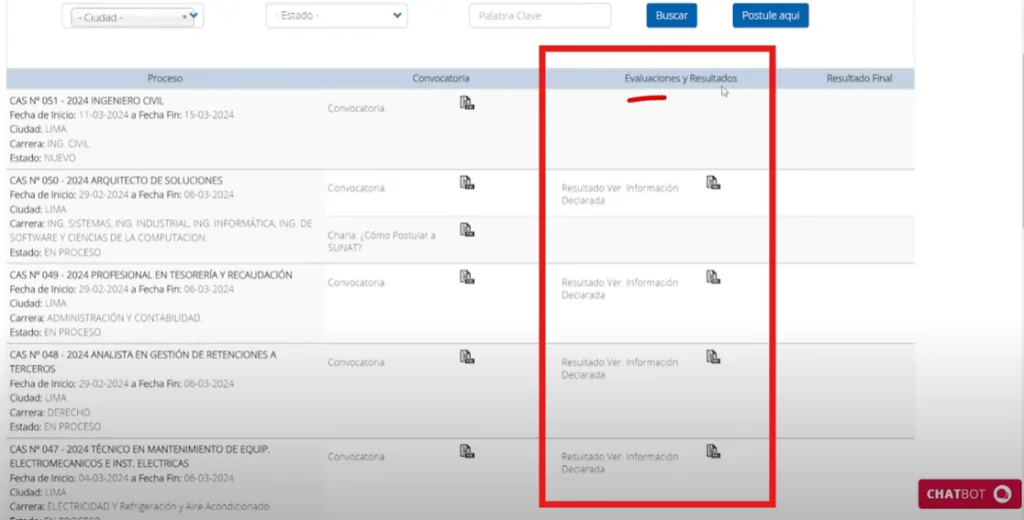Open the Charla ¿Cómo Postular a SUNAT? document icon
Viewport: 1024px width, 520px height.
[x=467, y=230]
